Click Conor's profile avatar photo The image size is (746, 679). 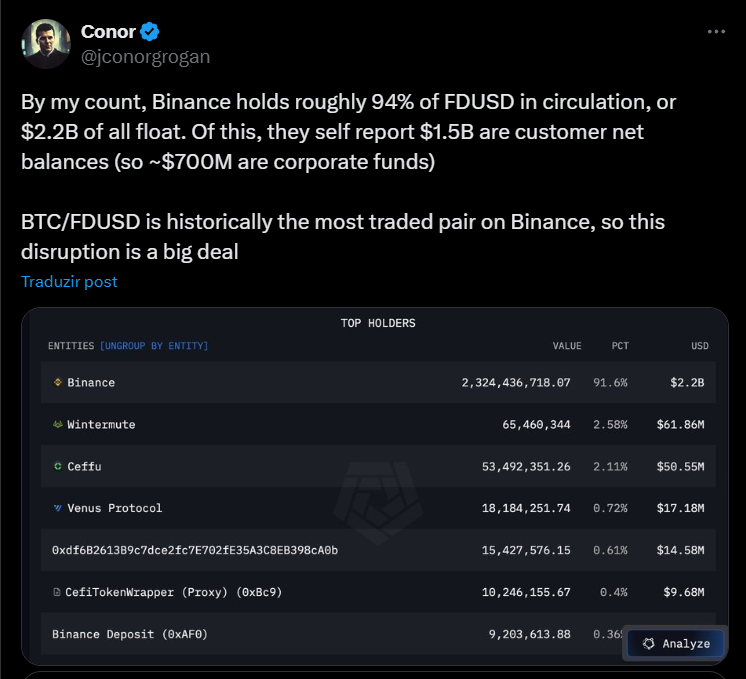pos(46,44)
